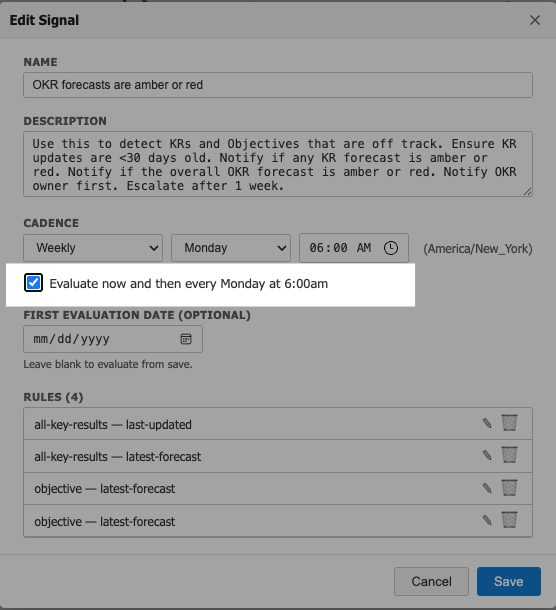Click the Cancel button
This screenshot has width=556, height=610.
[431, 581]
